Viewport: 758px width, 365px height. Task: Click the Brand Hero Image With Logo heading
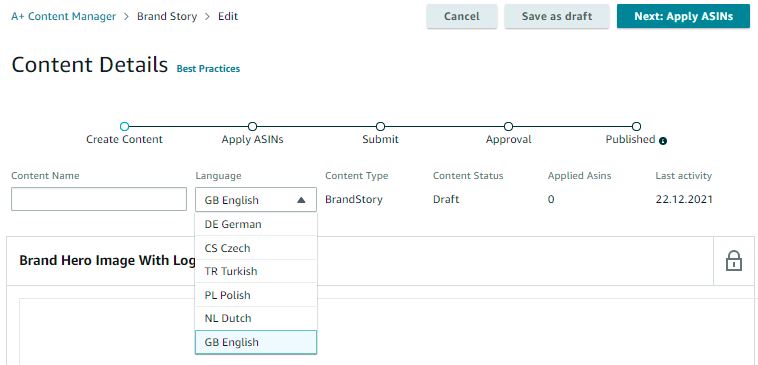coord(107,261)
